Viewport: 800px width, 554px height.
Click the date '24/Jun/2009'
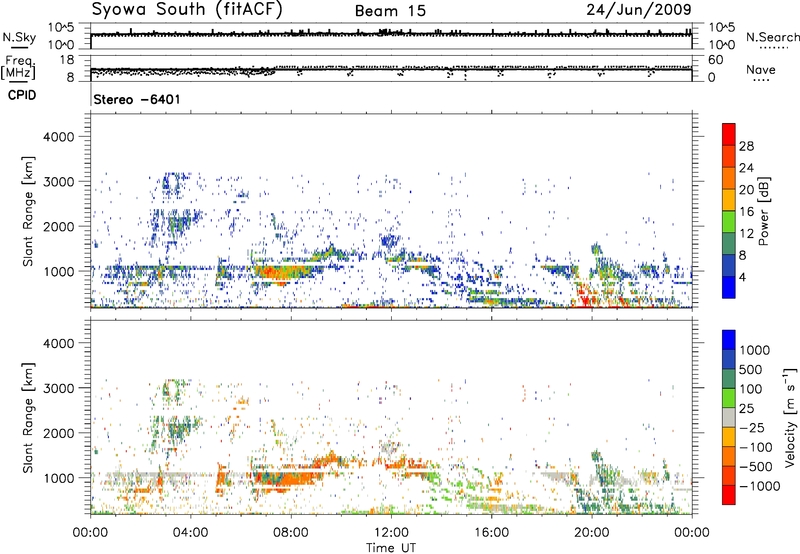(x=639, y=9)
